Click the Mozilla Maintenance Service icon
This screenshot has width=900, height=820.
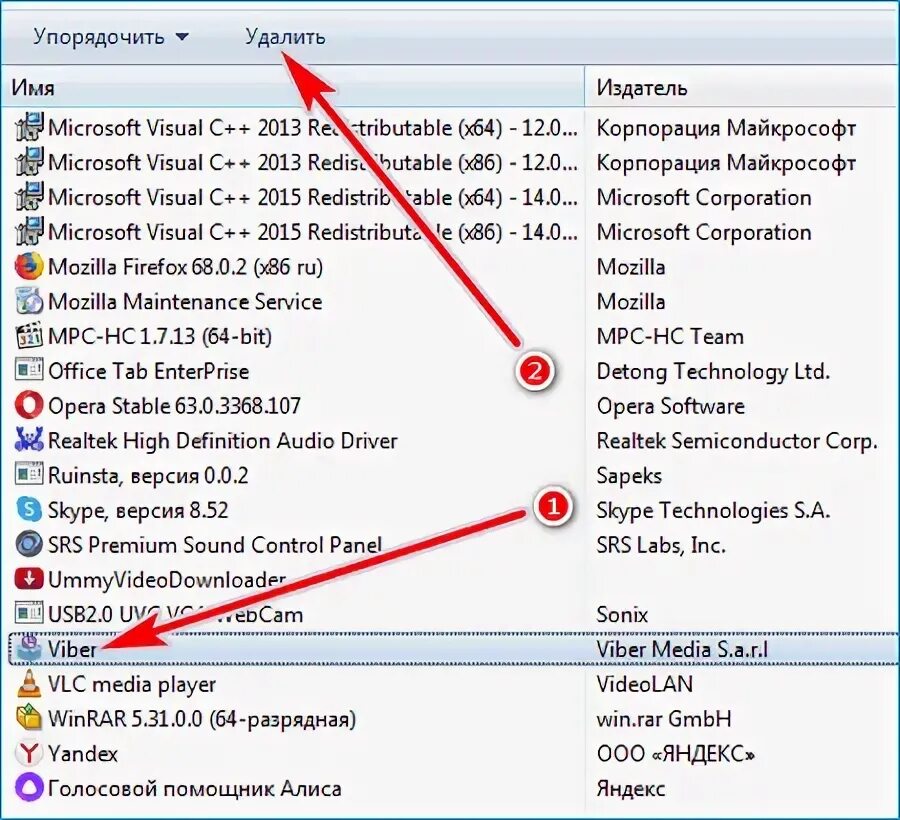29,301
